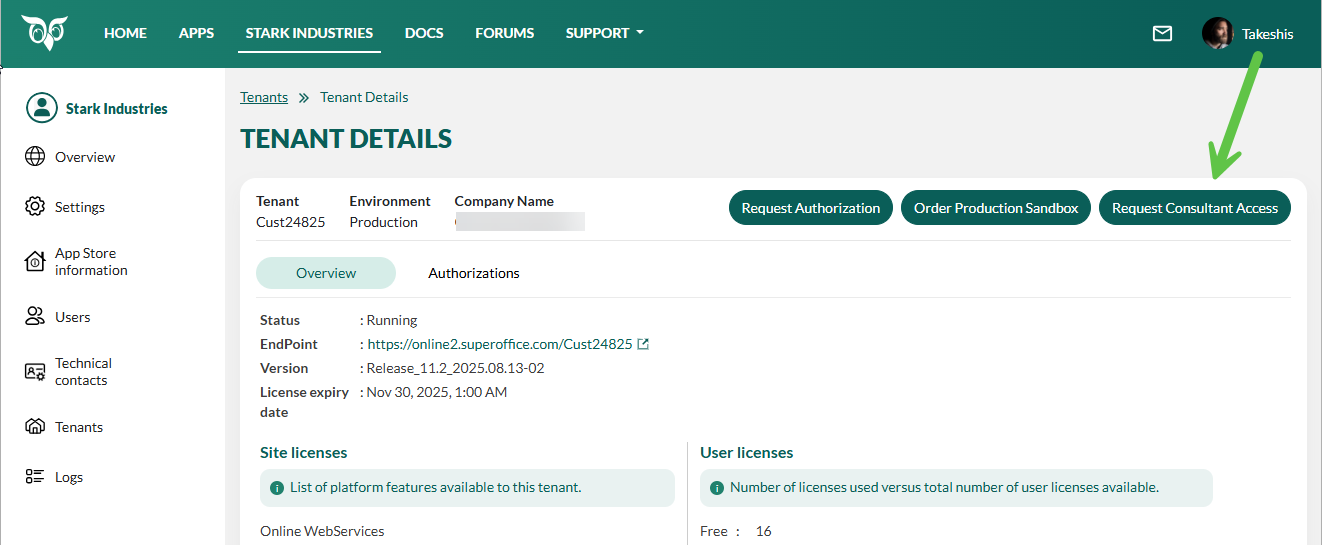Screen dimensions: 1322x545
Task: Click info icon in User licenses banner
Action: click(x=717, y=488)
